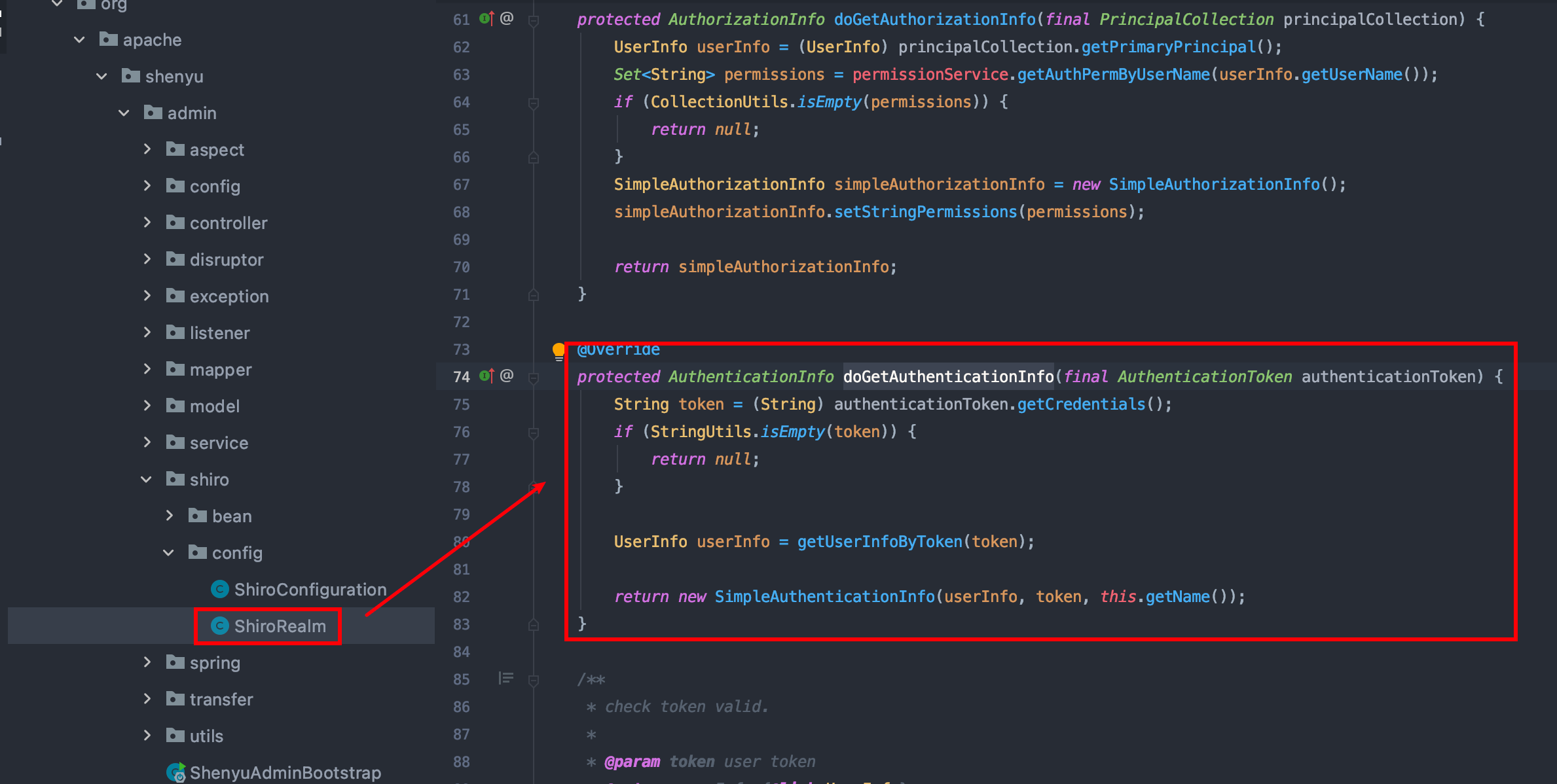Click the implements-method gutter icon on line 61
Screen dimensions: 1557x784
486,18
